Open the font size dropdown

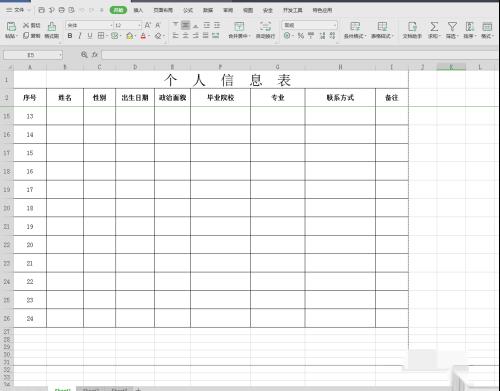pyautogui.click(x=139, y=25)
